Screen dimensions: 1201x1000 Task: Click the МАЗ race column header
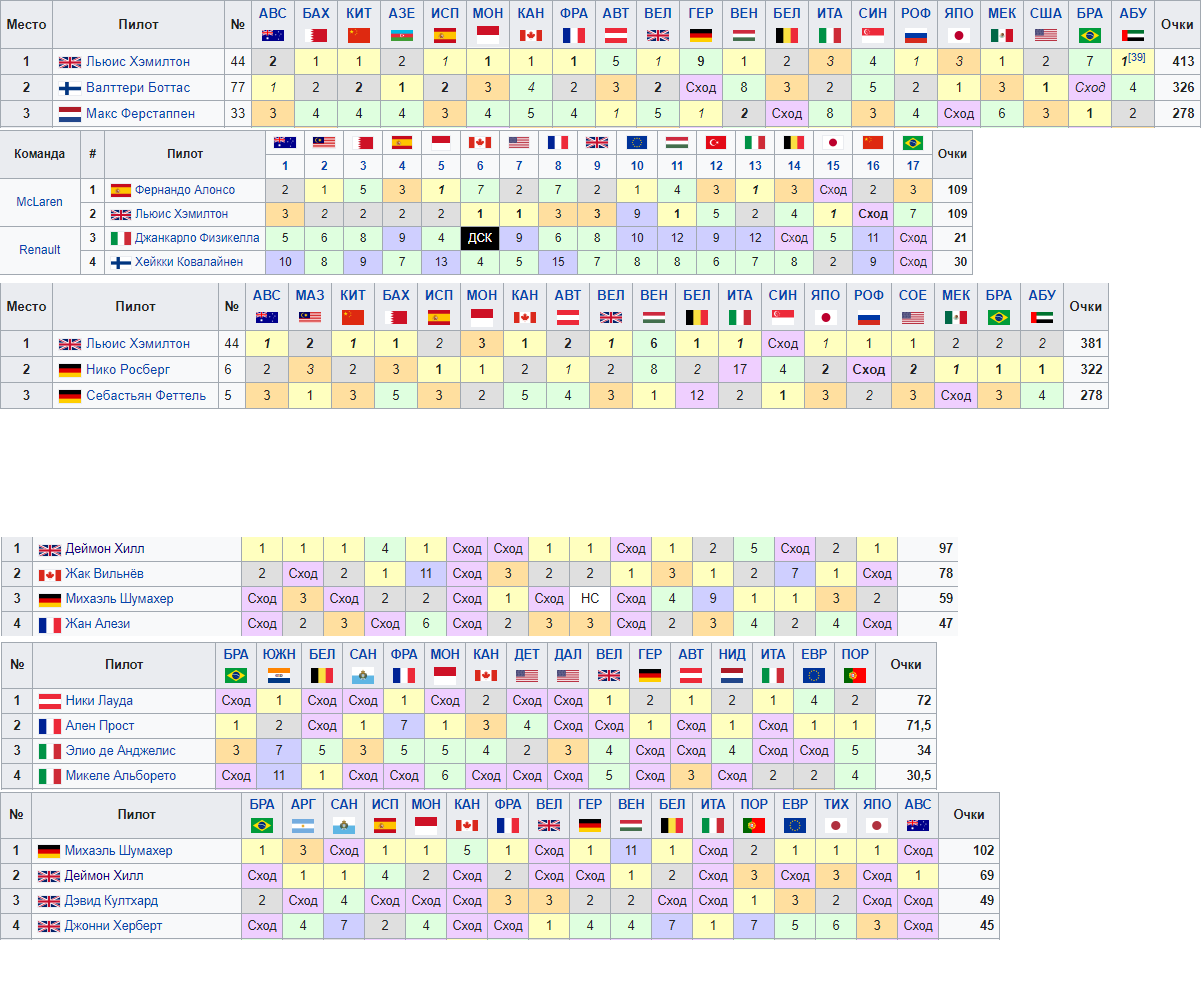coord(310,295)
